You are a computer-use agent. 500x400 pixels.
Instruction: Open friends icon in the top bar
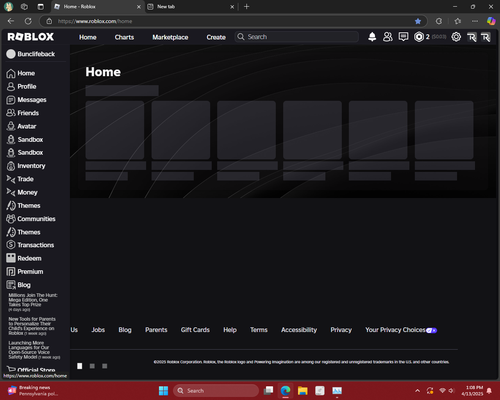coord(388,37)
